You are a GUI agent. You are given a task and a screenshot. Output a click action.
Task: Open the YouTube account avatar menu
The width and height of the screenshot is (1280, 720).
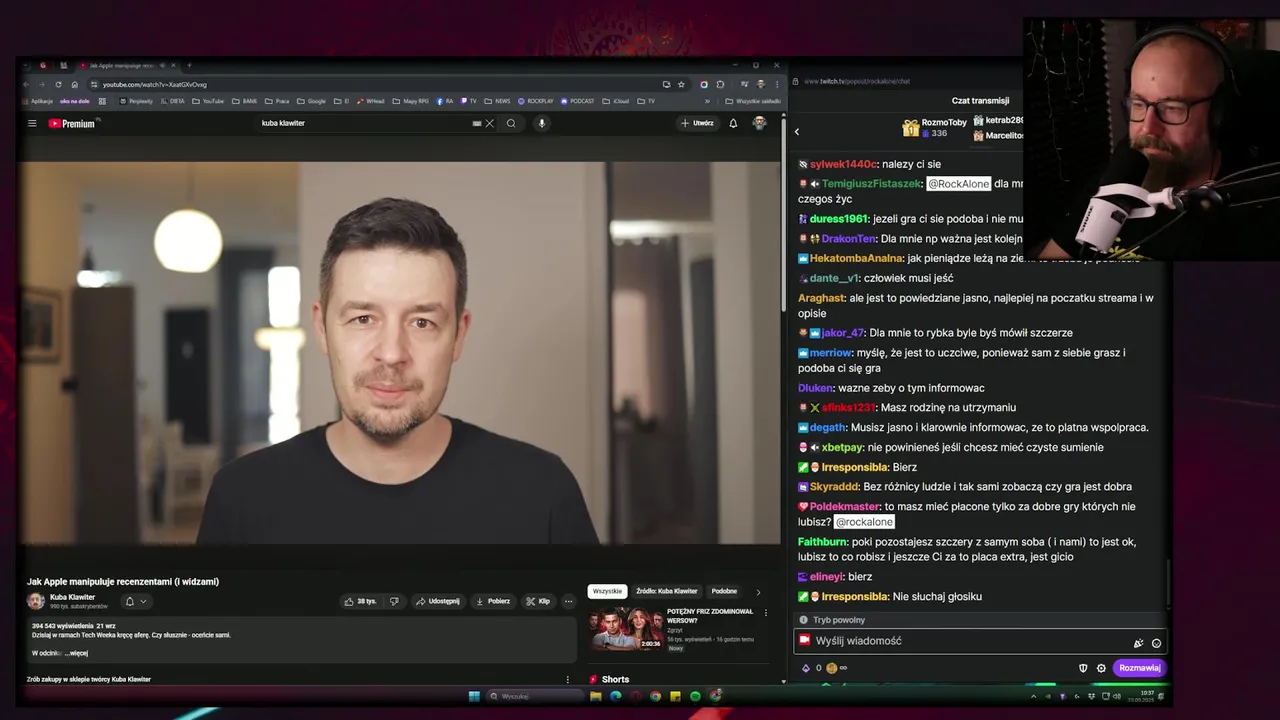tap(759, 123)
